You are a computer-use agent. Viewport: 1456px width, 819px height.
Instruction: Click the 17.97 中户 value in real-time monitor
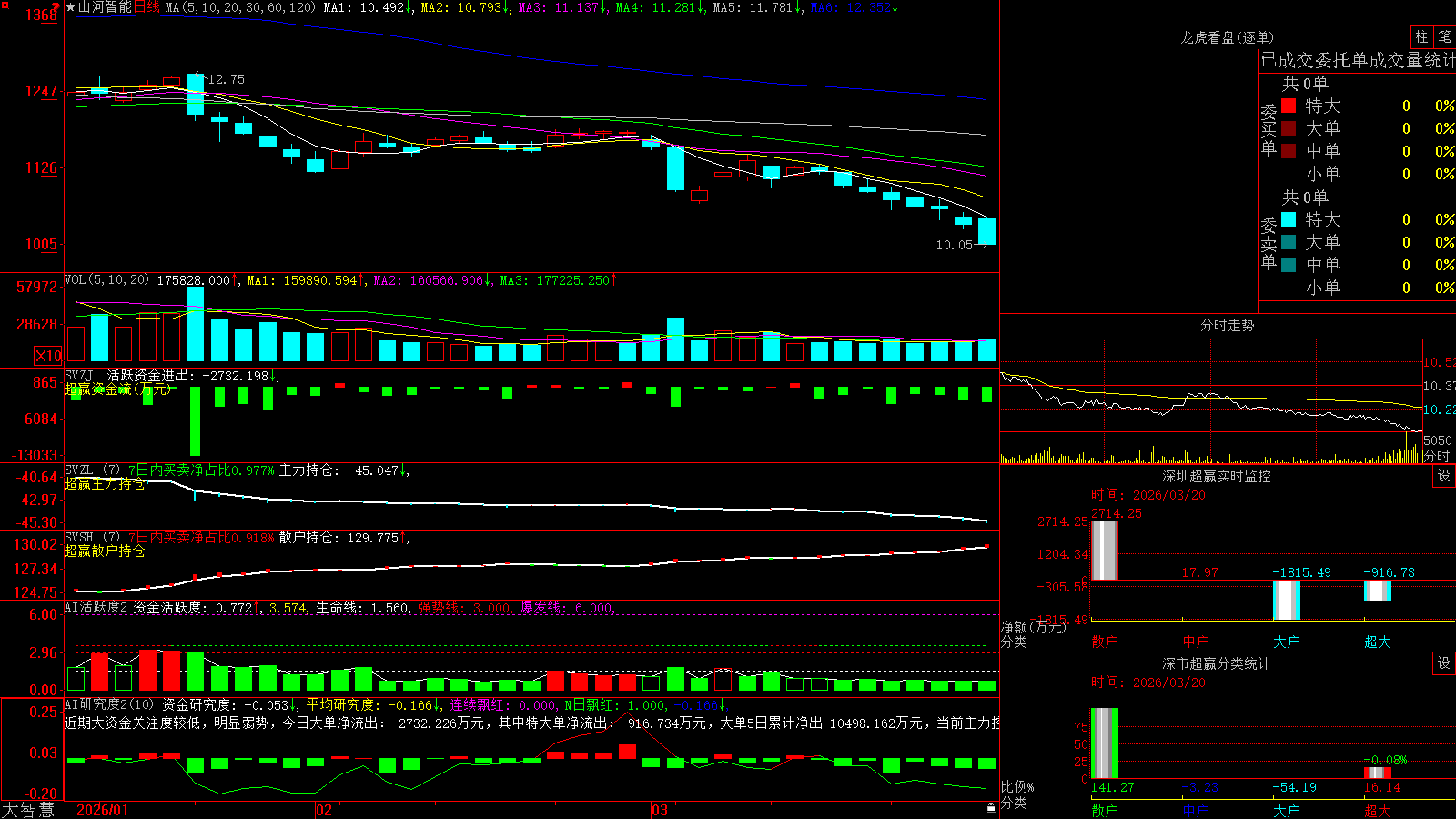(x=1199, y=572)
